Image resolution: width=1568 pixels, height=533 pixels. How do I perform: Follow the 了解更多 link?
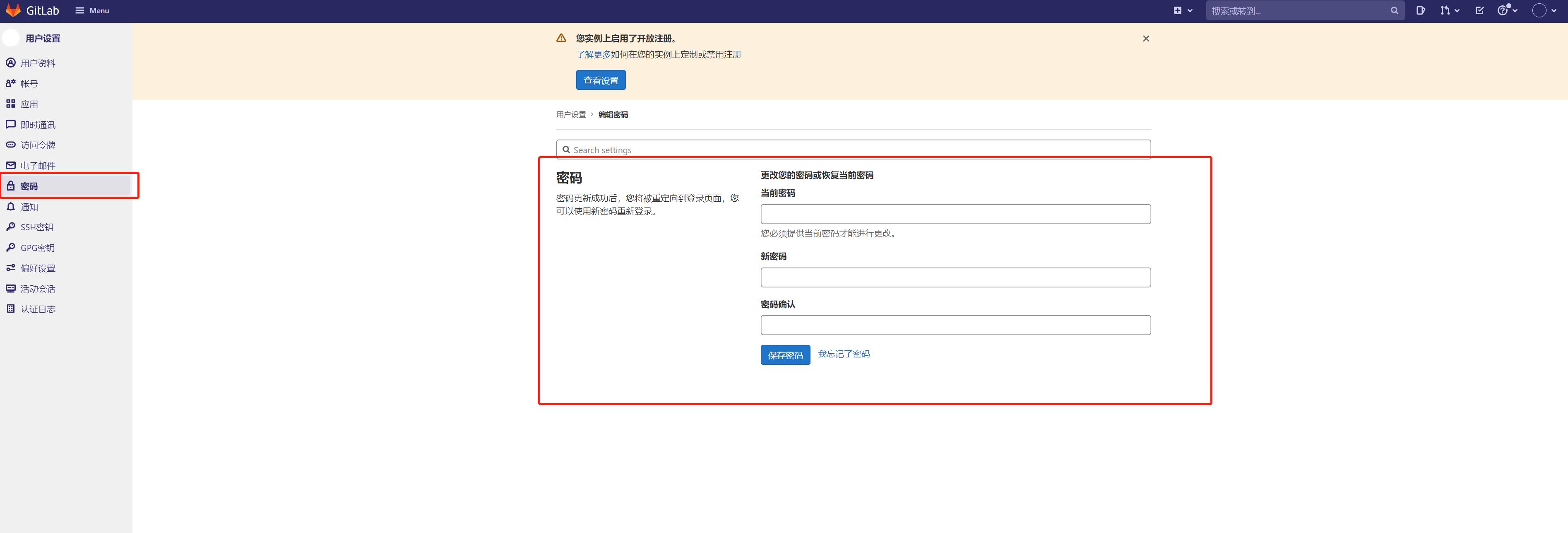593,54
